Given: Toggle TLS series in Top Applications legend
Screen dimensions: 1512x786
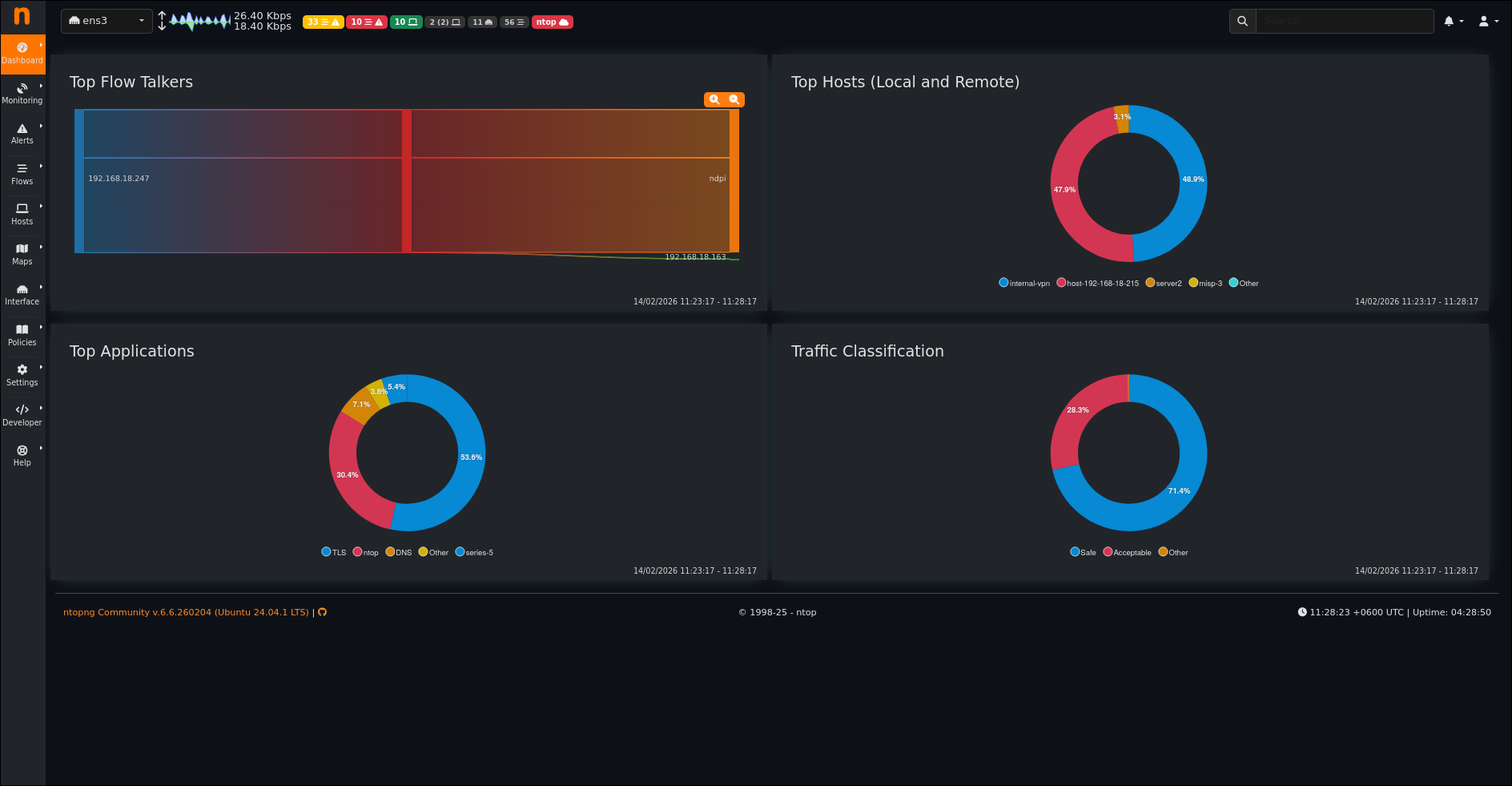Looking at the screenshot, I should tap(334, 552).
